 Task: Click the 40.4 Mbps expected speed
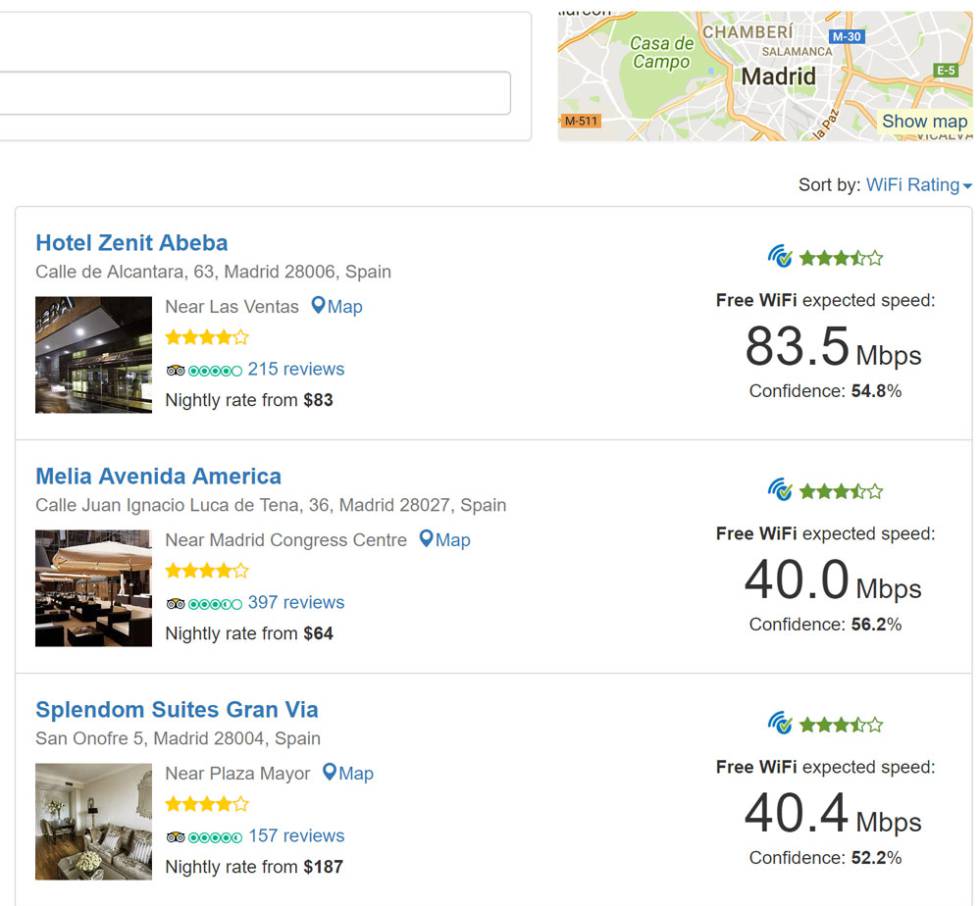pyautogui.click(x=833, y=814)
